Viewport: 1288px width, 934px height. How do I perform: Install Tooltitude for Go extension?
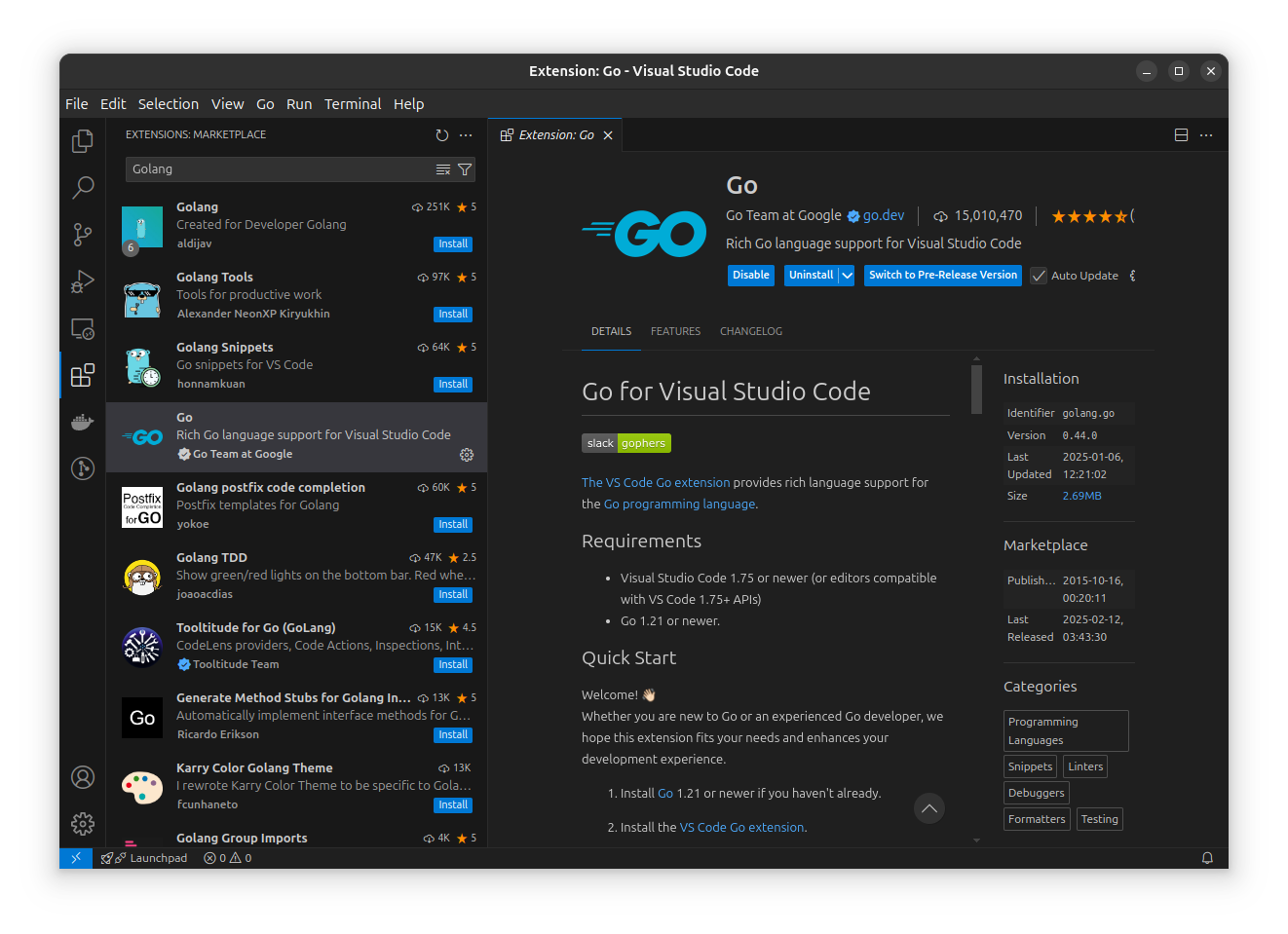click(453, 665)
